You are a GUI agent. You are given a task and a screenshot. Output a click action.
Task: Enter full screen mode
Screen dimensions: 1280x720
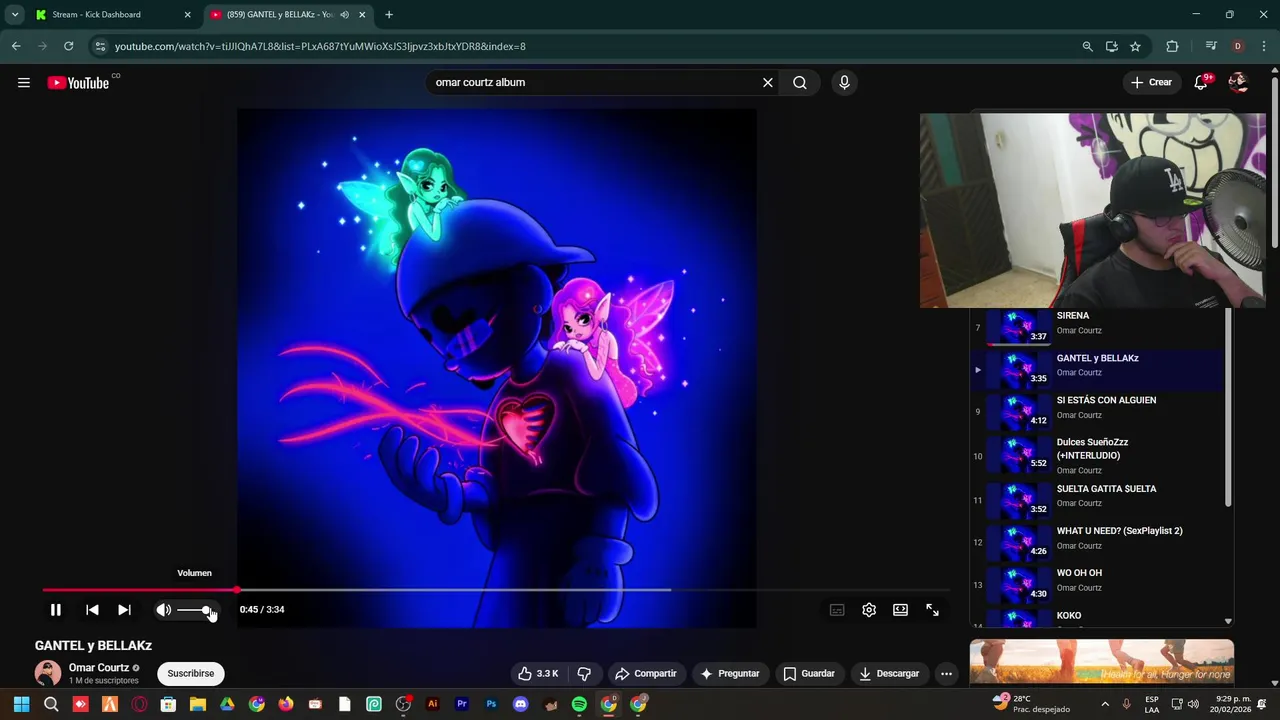[932, 610]
